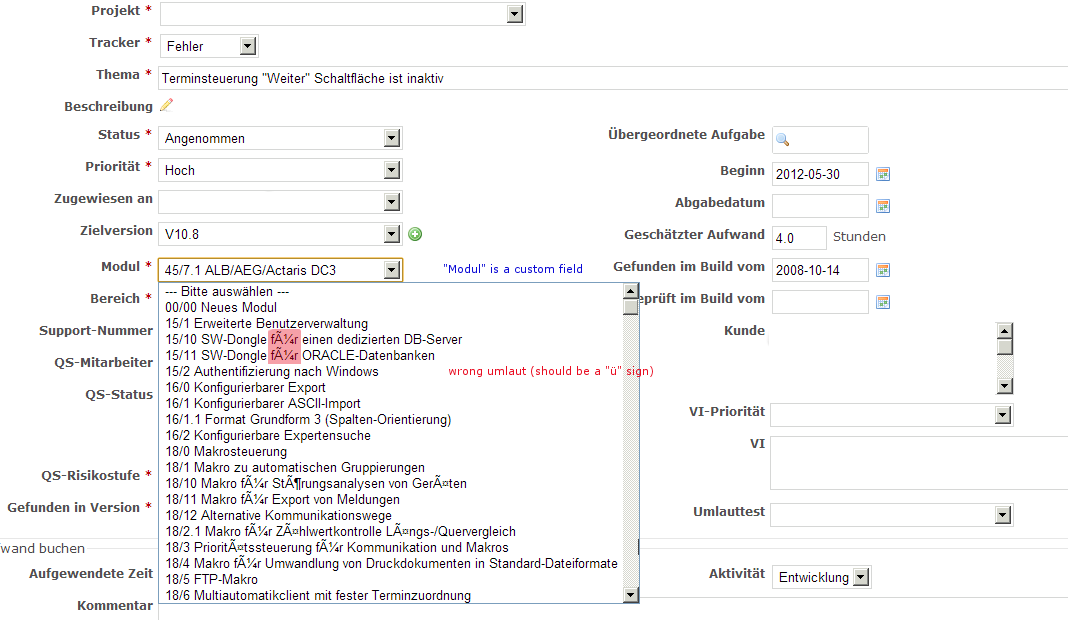Select "00/00 Neues Modul" from the list
This screenshot has width=1068, height=620.
[x=221, y=308]
